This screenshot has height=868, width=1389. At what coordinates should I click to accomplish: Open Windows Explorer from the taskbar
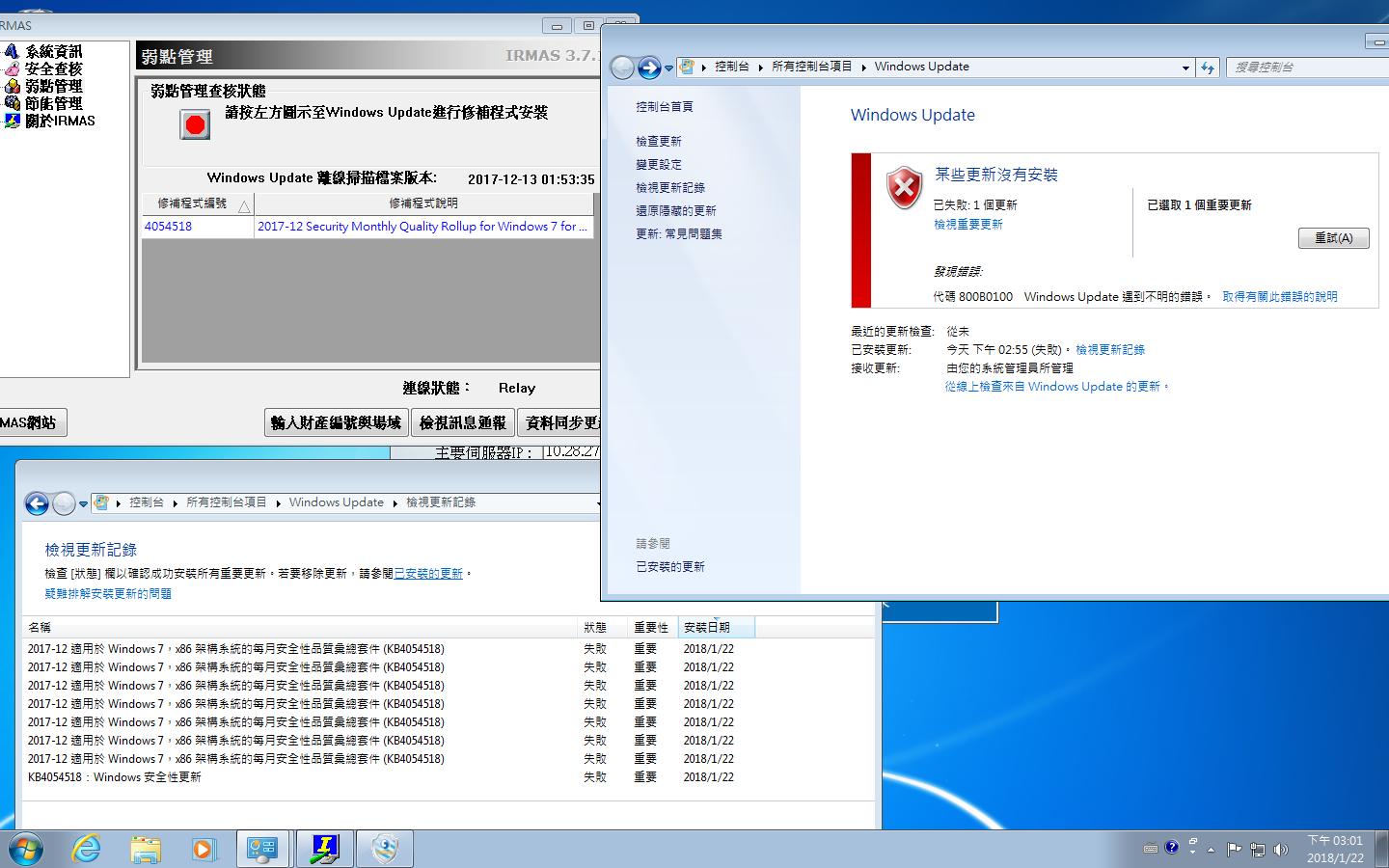click(146, 850)
